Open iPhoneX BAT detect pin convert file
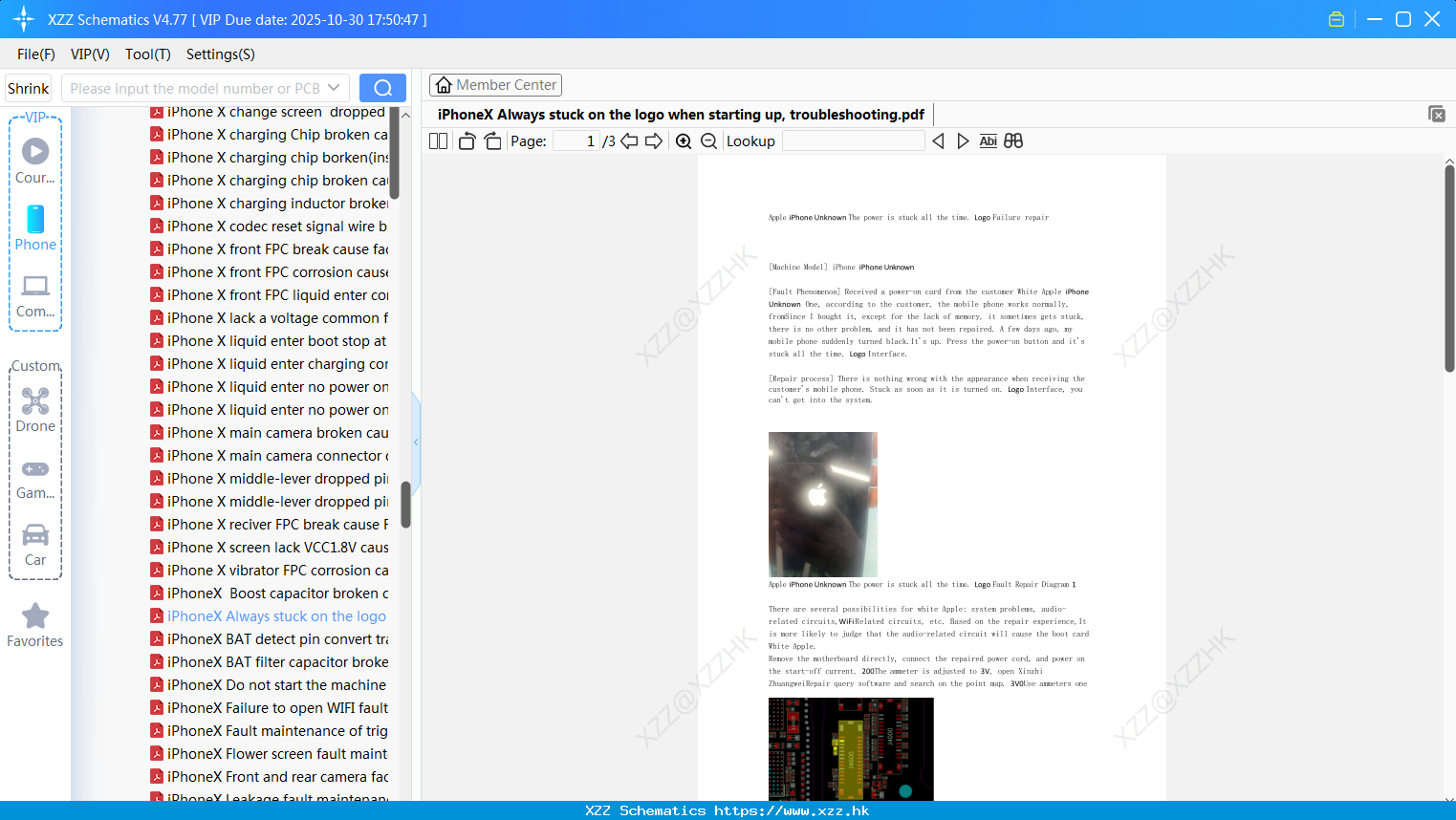1456x820 pixels. click(x=270, y=639)
